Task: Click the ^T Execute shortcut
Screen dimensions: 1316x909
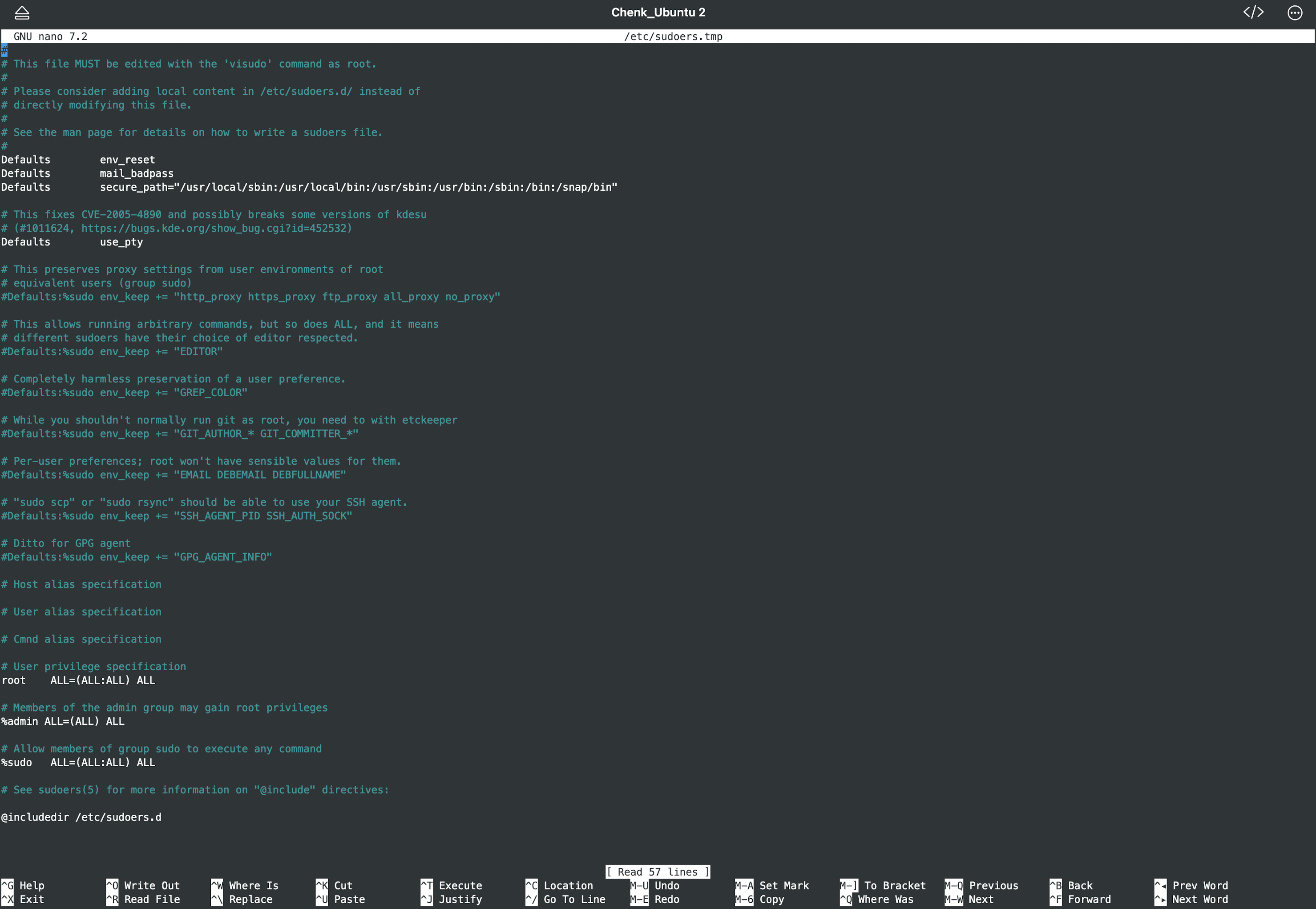Action: coord(452,885)
